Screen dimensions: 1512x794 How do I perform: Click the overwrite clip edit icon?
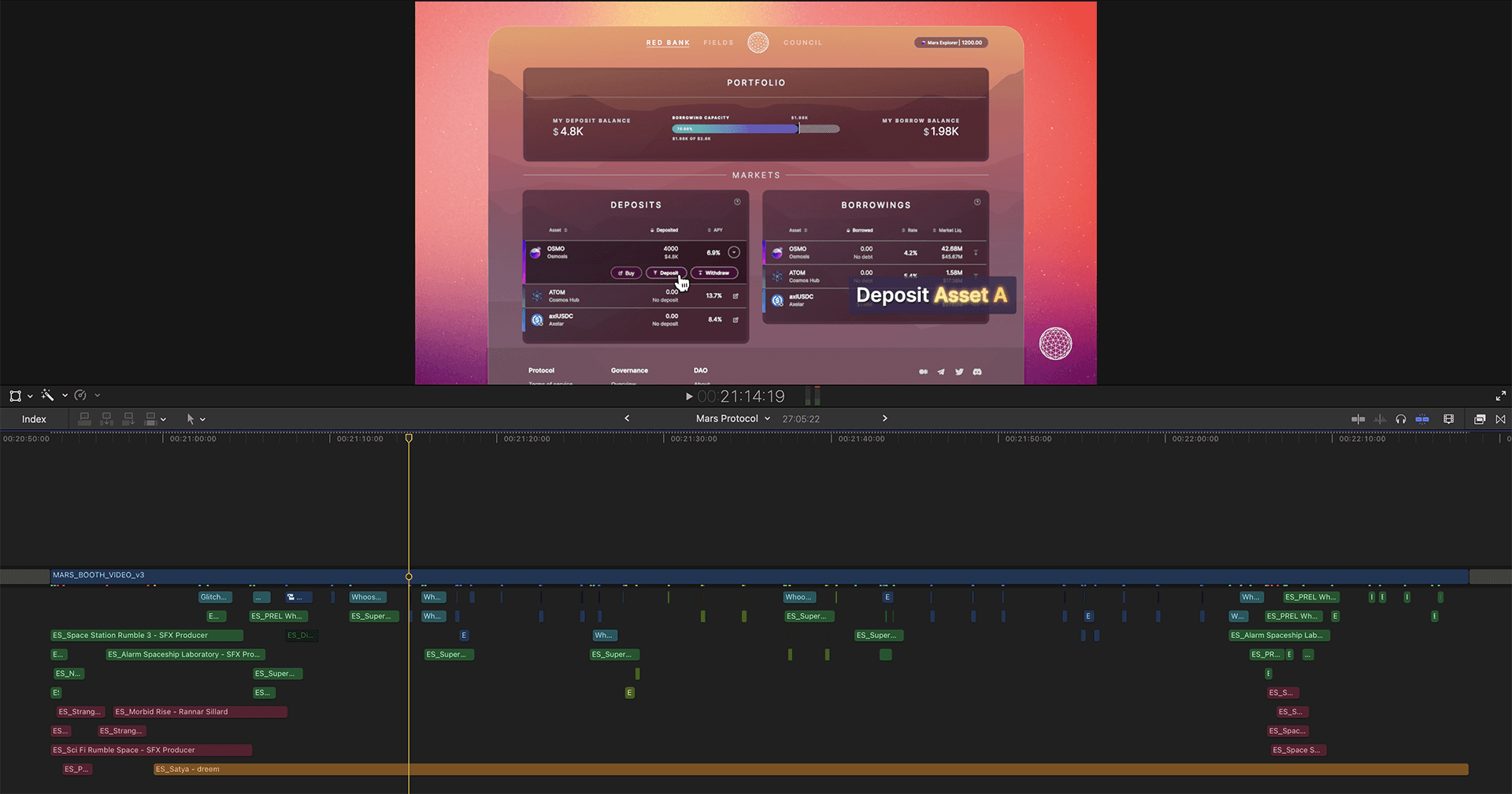[x=150, y=419]
